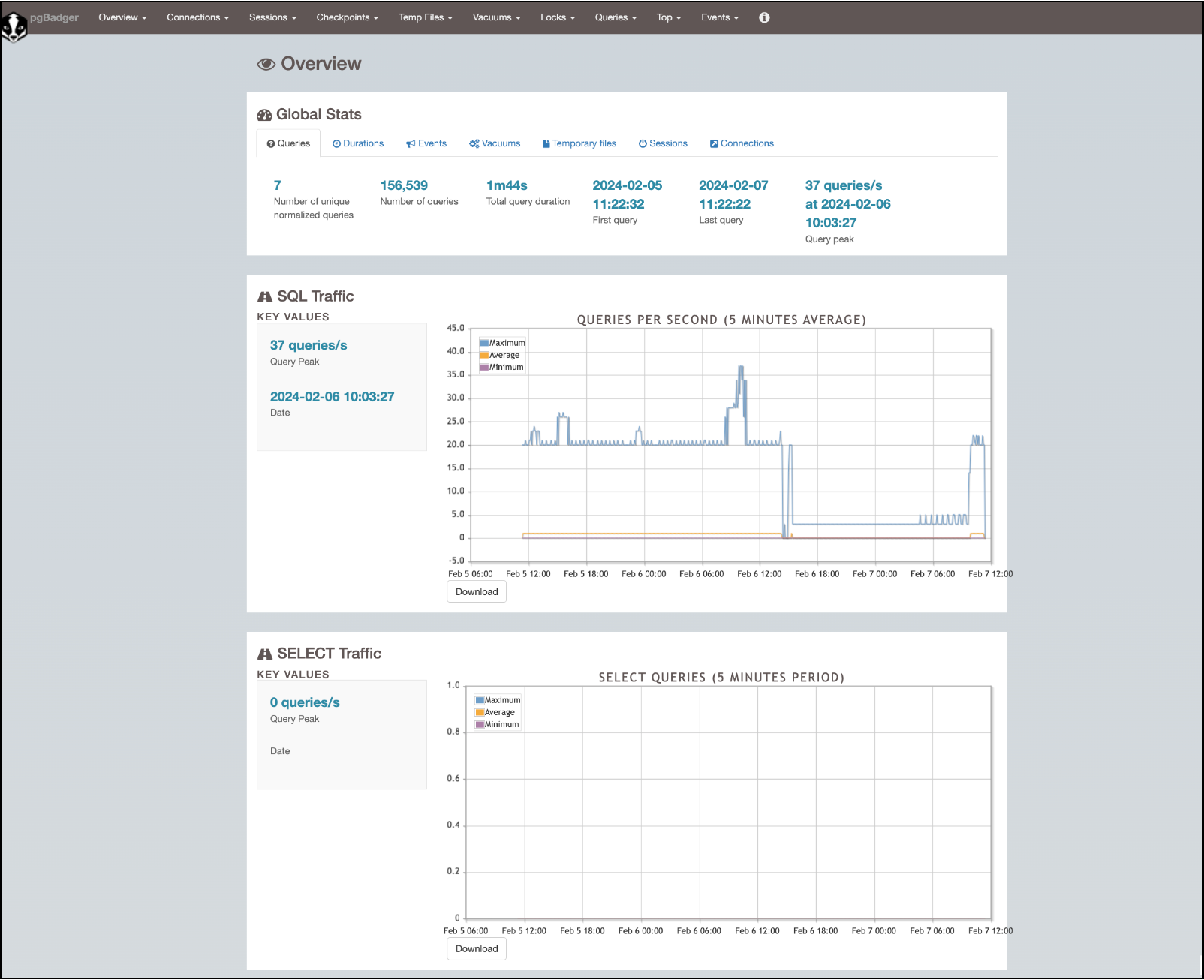Viewport: 1204px width, 980px height.
Task: Expand the Checkpoints navbar menu
Action: [347, 17]
